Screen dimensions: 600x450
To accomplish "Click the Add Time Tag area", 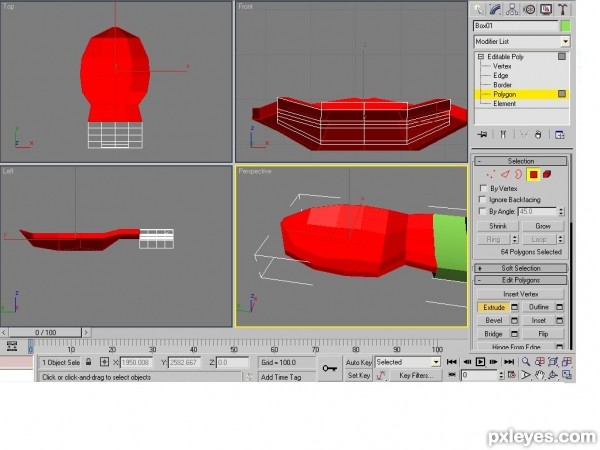I will 287,377.
